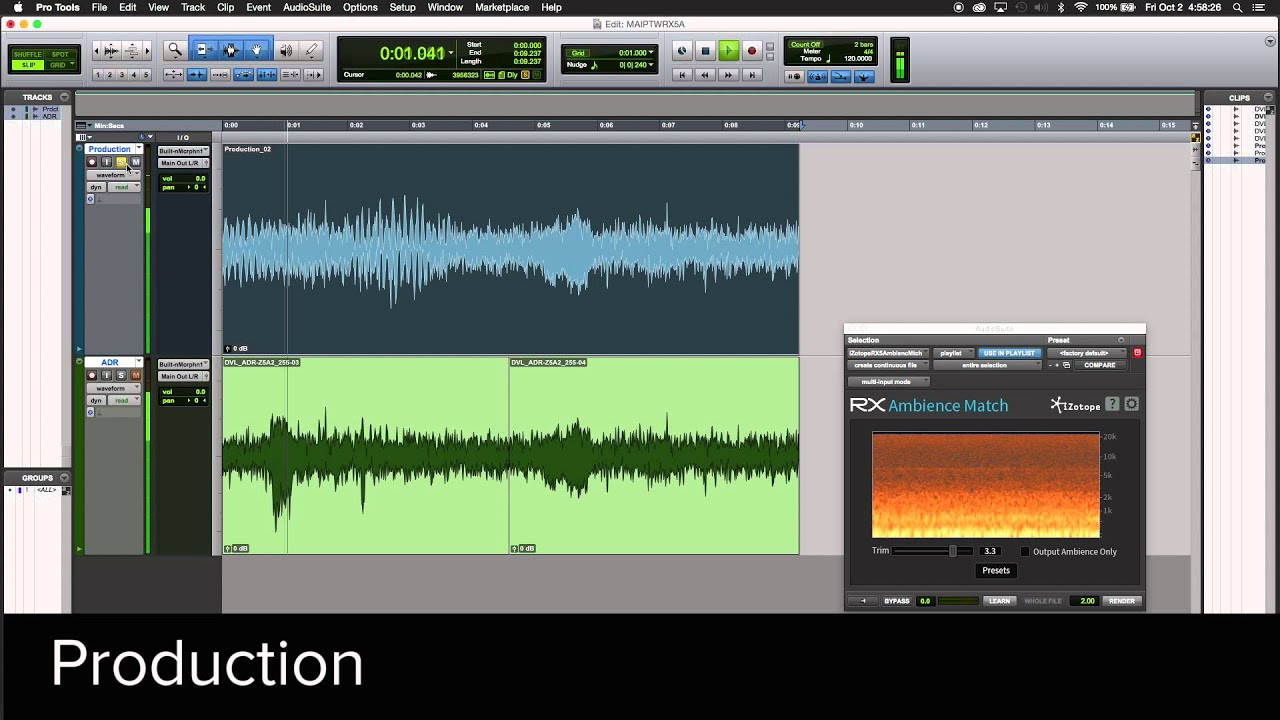
Task: Toggle solo on Production track
Action: pos(122,162)
